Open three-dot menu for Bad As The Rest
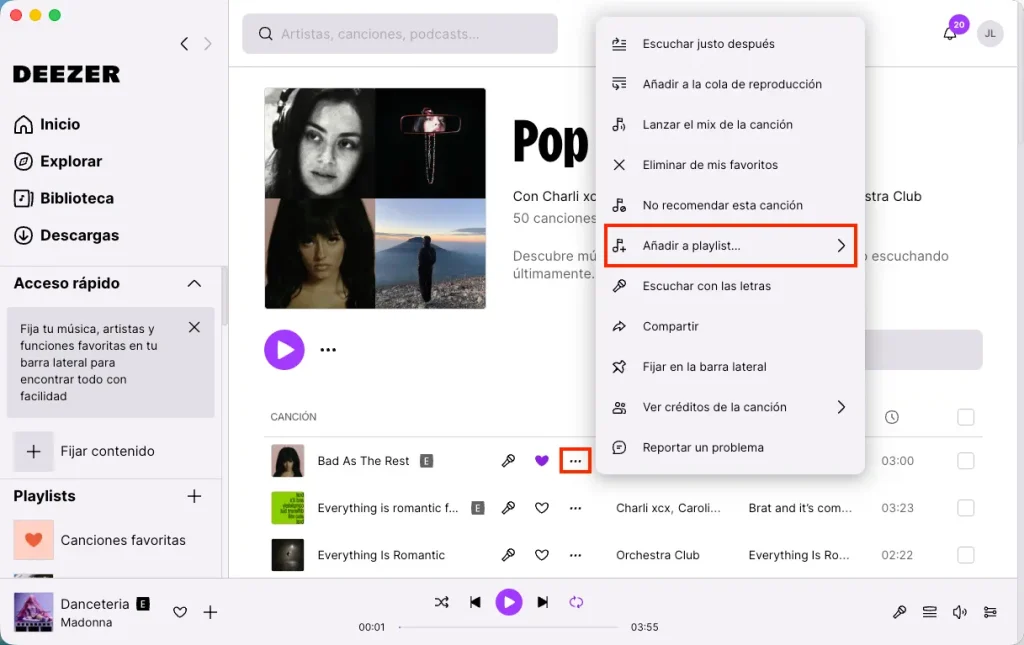This screenshot has width=1024, height=645. (575, 461)
